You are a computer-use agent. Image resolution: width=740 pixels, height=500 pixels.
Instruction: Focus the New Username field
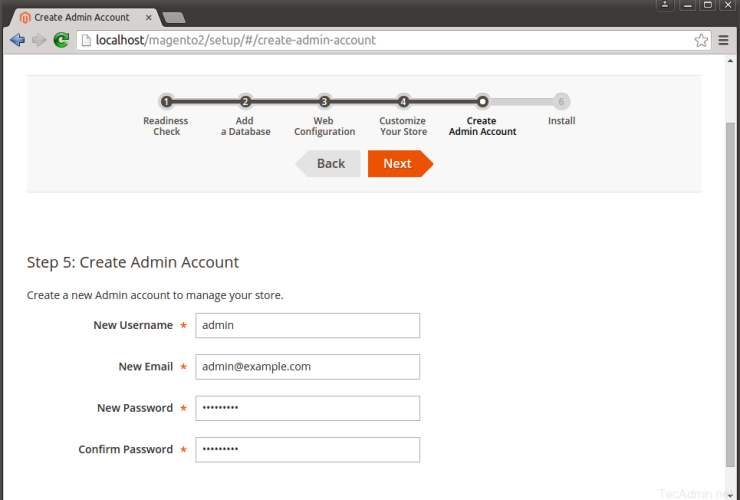point(307,325)
